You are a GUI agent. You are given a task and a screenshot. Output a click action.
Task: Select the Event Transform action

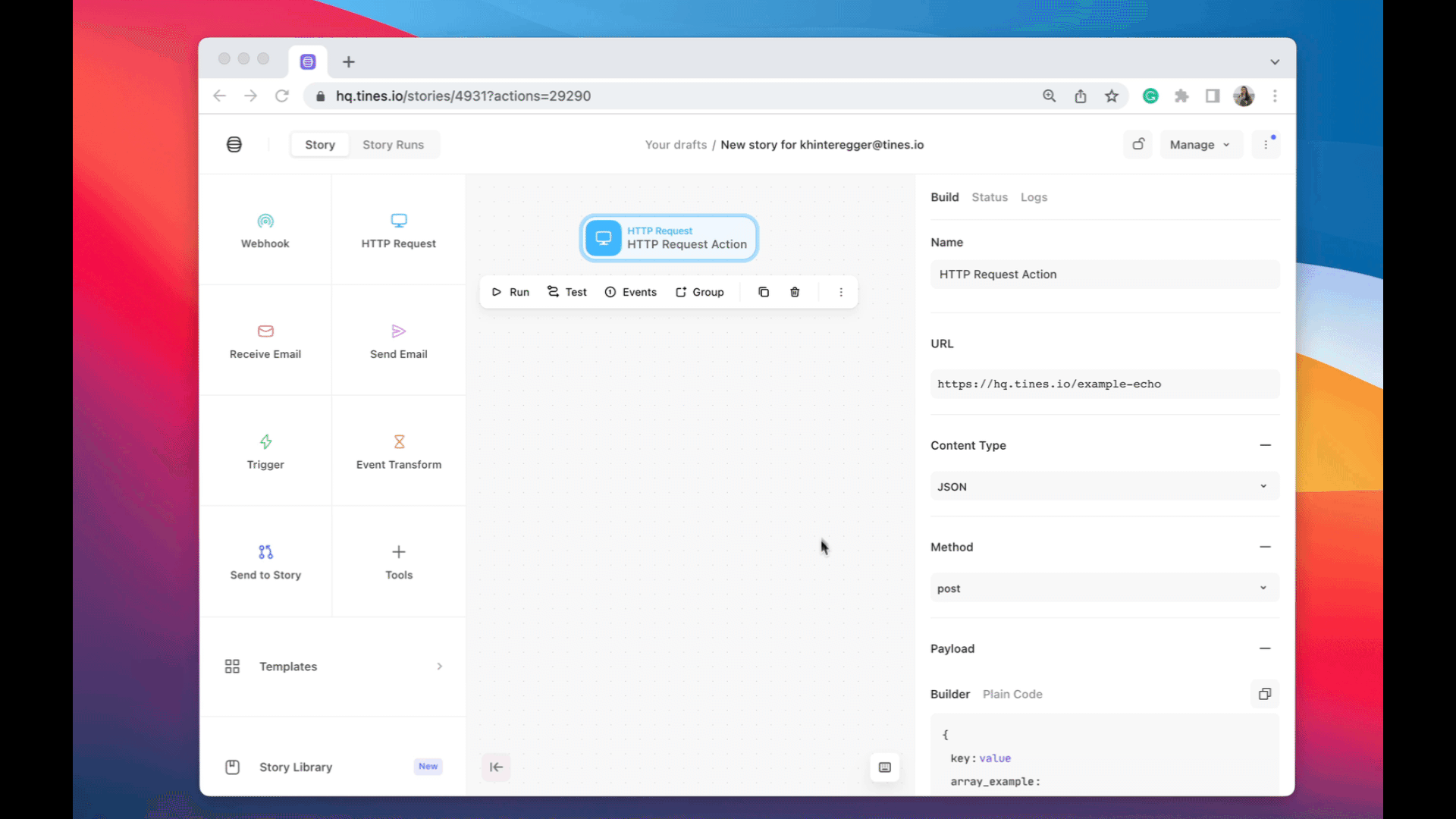(399, 452)
